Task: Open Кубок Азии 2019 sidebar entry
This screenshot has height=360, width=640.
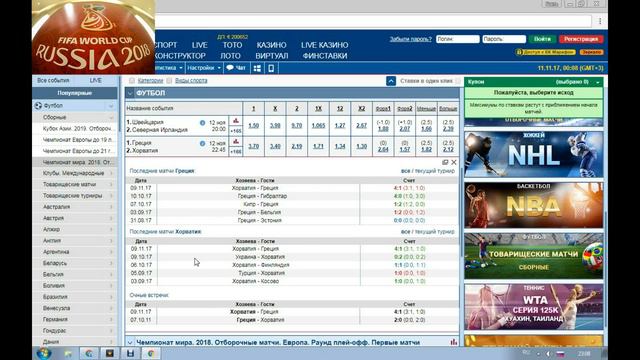Action: 75,128
